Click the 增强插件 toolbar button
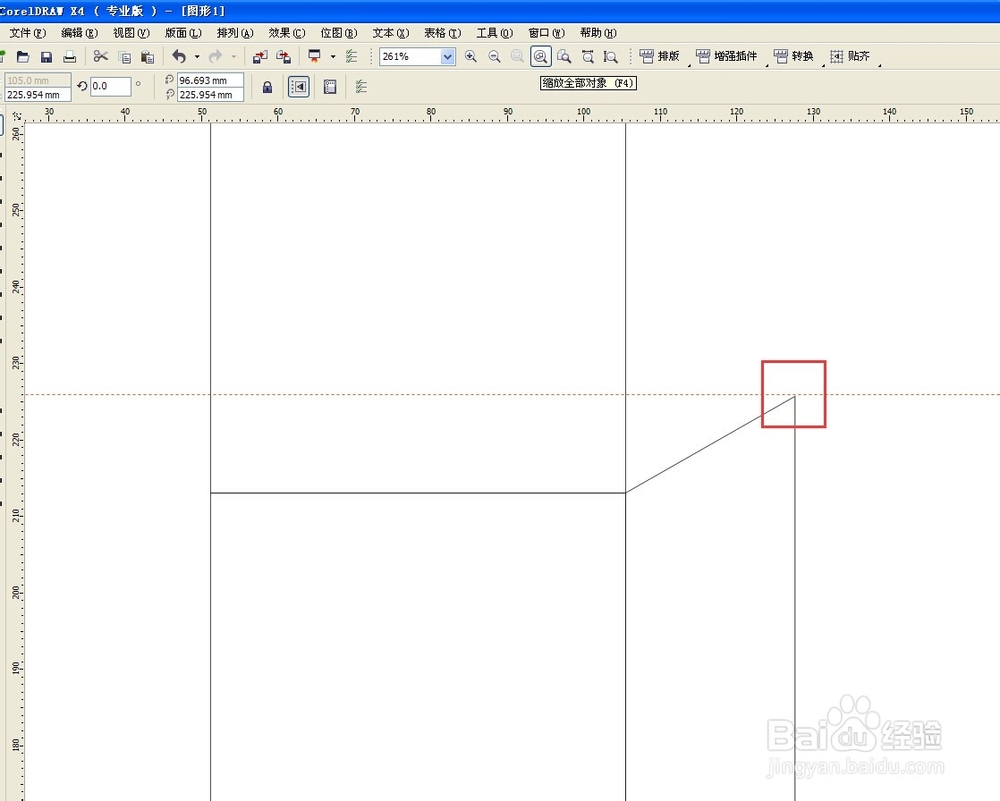The height and width of the screenshot is (801, 1000). pyautogui.click(x=726, y=56)
